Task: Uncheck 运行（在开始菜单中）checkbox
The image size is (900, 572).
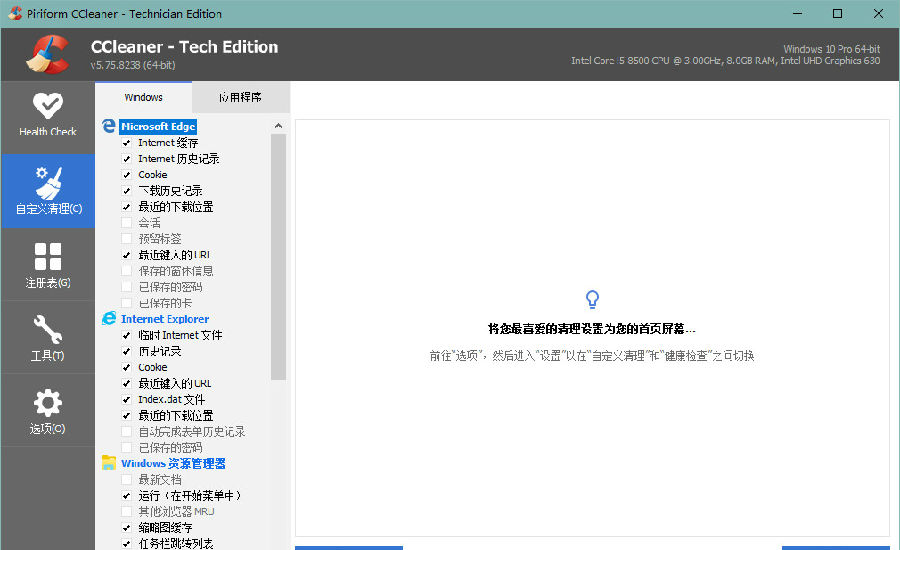Action: click(126, 496)
